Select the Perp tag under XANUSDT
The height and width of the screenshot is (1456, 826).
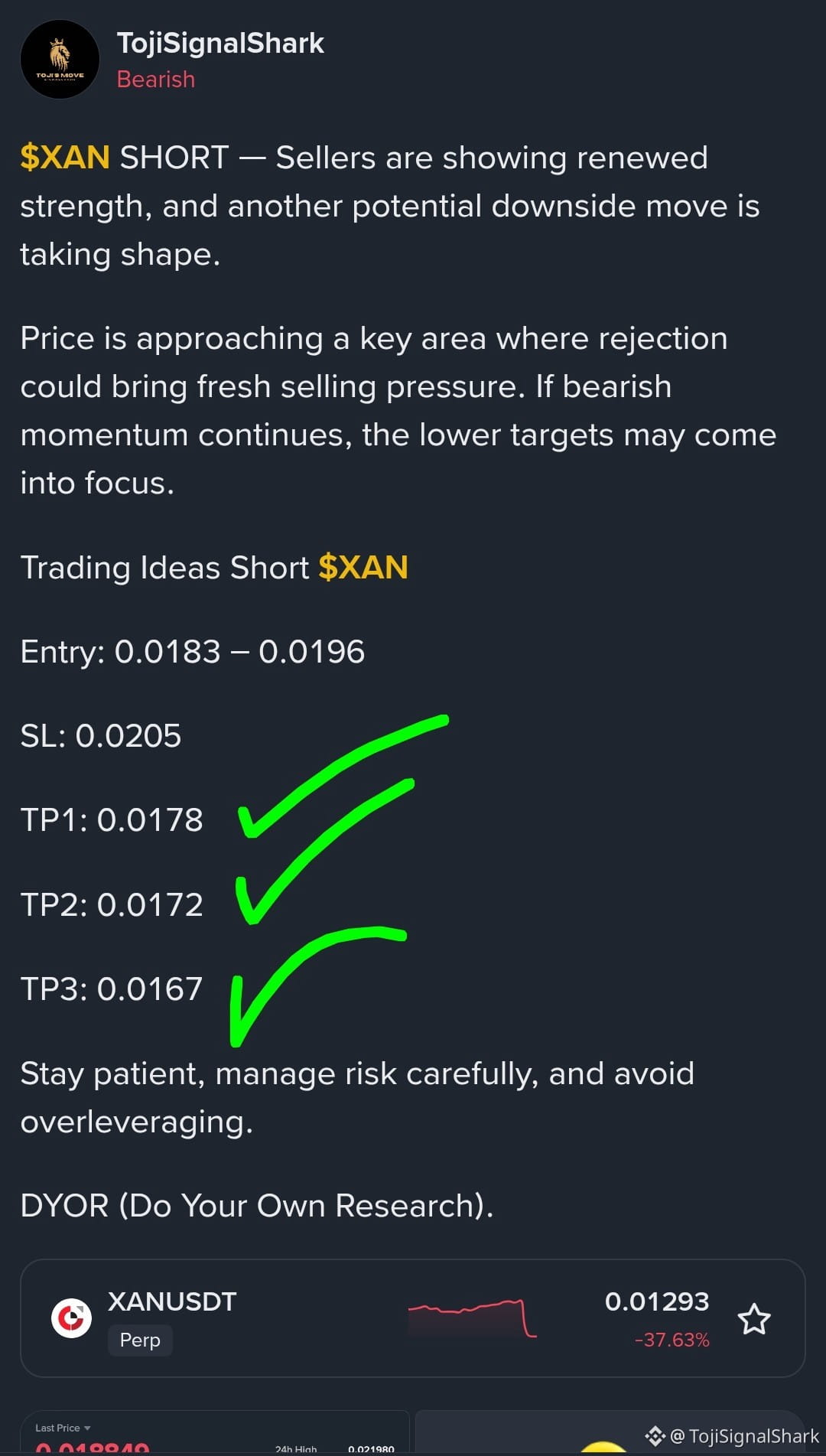tap(140, 1340)
